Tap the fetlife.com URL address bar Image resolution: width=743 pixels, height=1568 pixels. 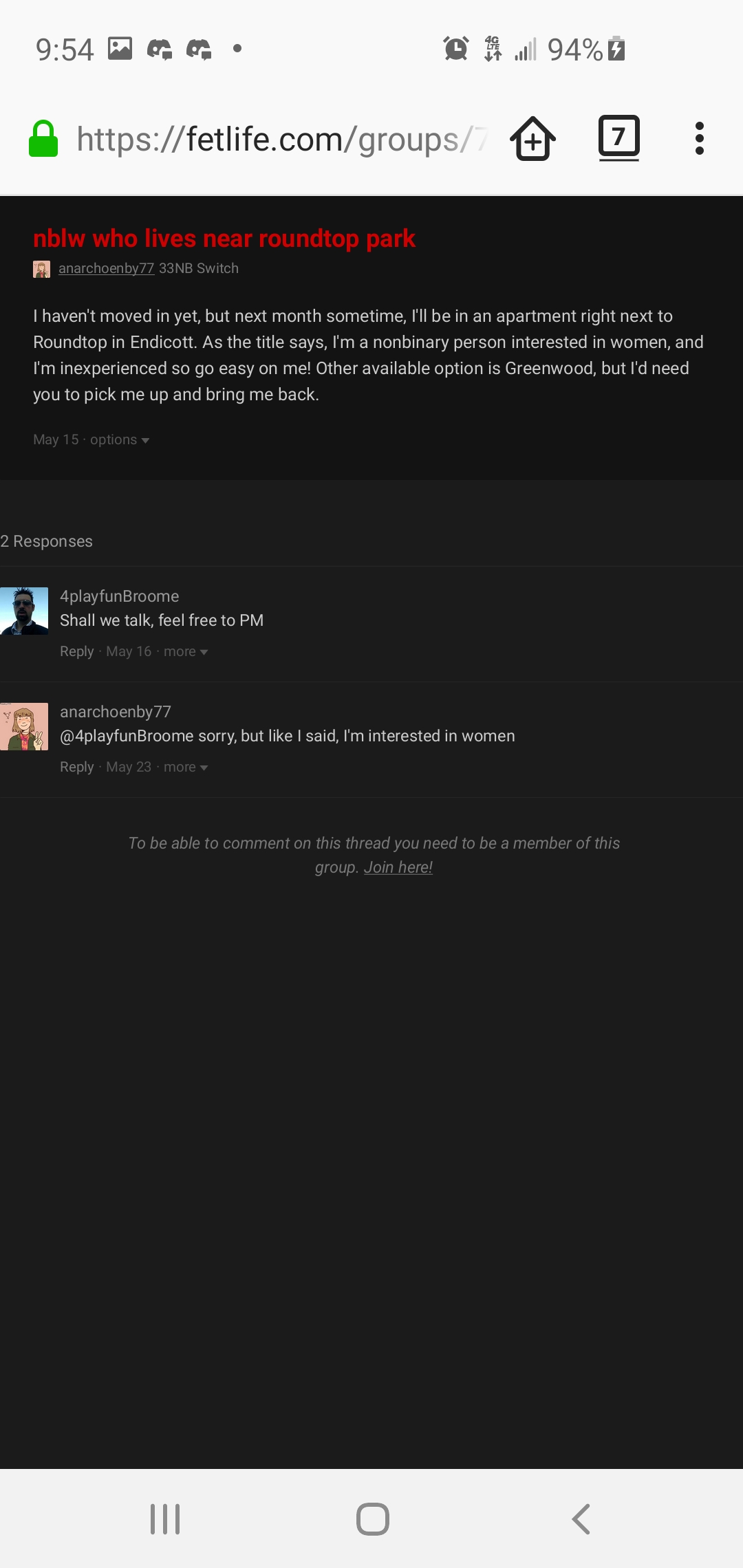click(282, 139)
